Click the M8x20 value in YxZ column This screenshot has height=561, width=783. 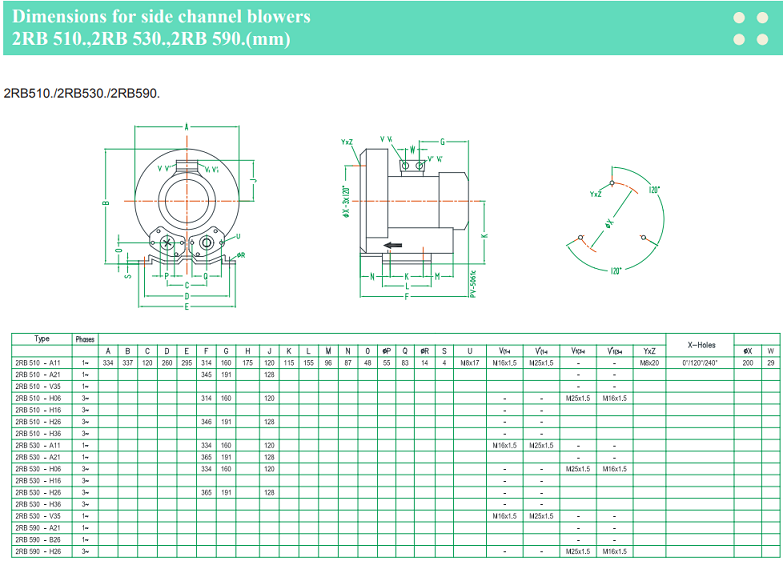[649, 362]
